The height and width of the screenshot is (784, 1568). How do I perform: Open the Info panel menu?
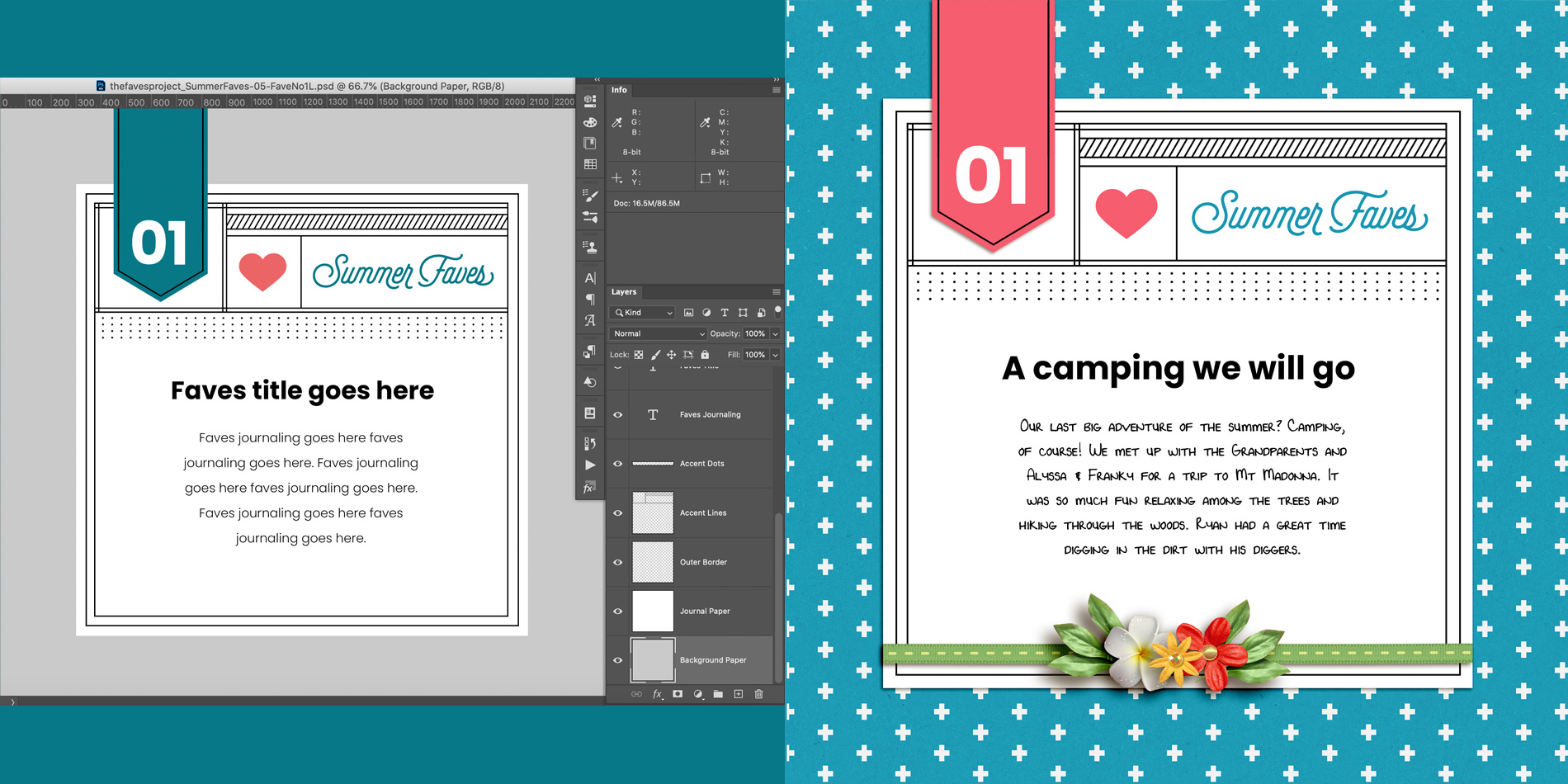(x=776, y=90)
